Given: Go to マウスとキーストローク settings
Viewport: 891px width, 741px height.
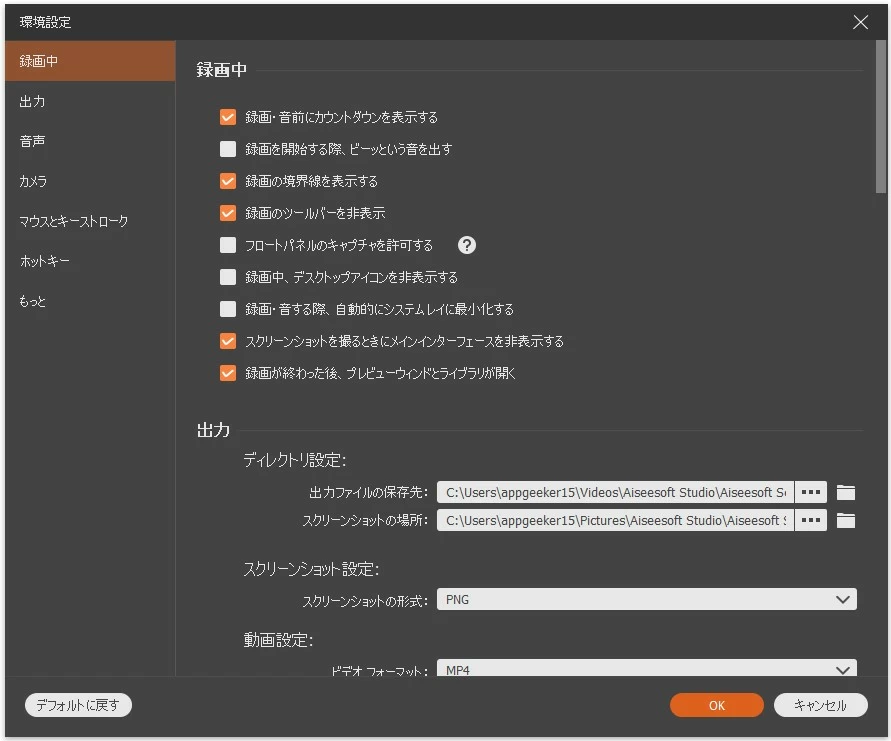Looking at the screenshot, I should (x=74, y=221).
